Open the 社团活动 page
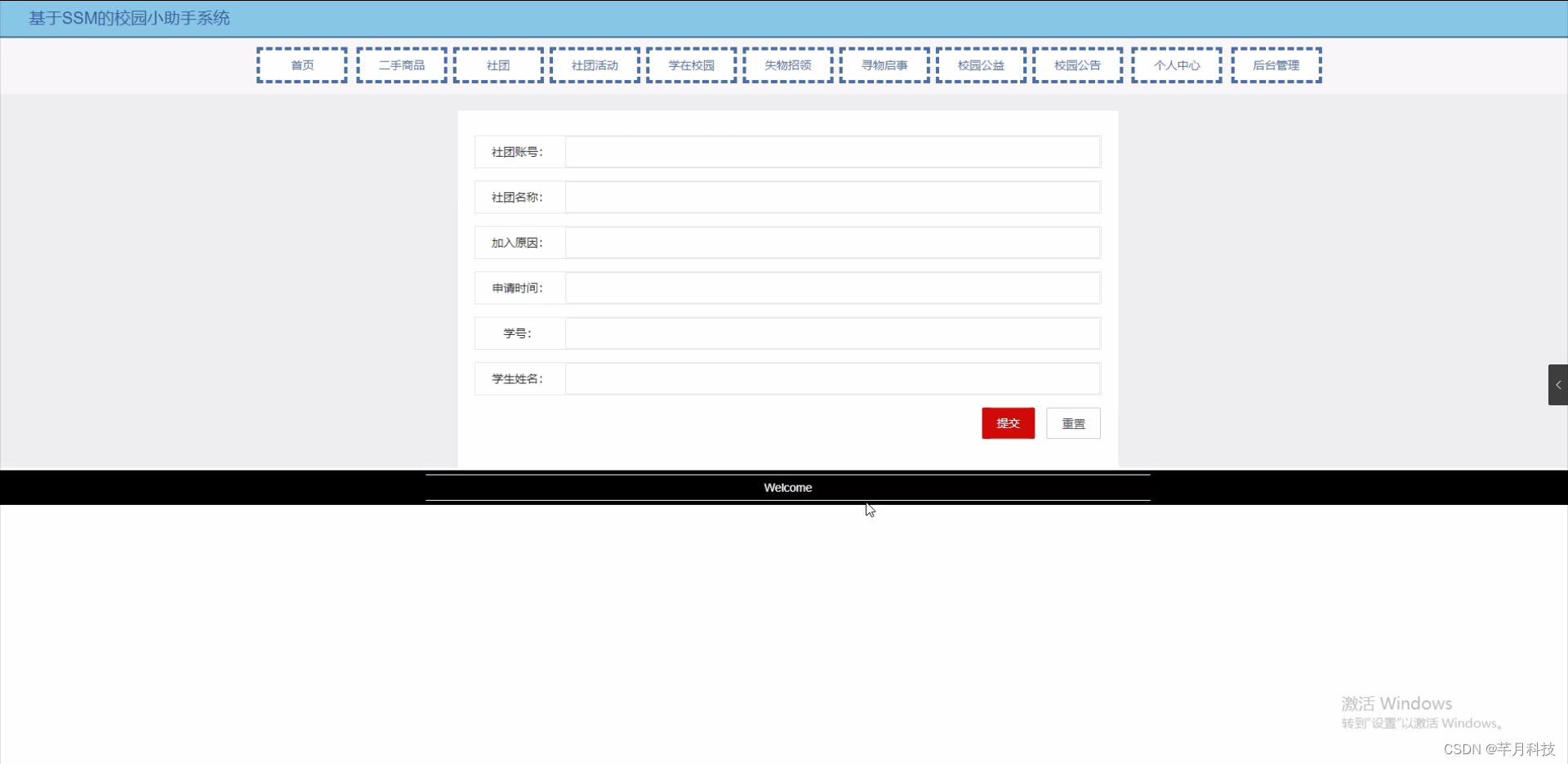The image size is (1568, 764). [x=594, y=65]
